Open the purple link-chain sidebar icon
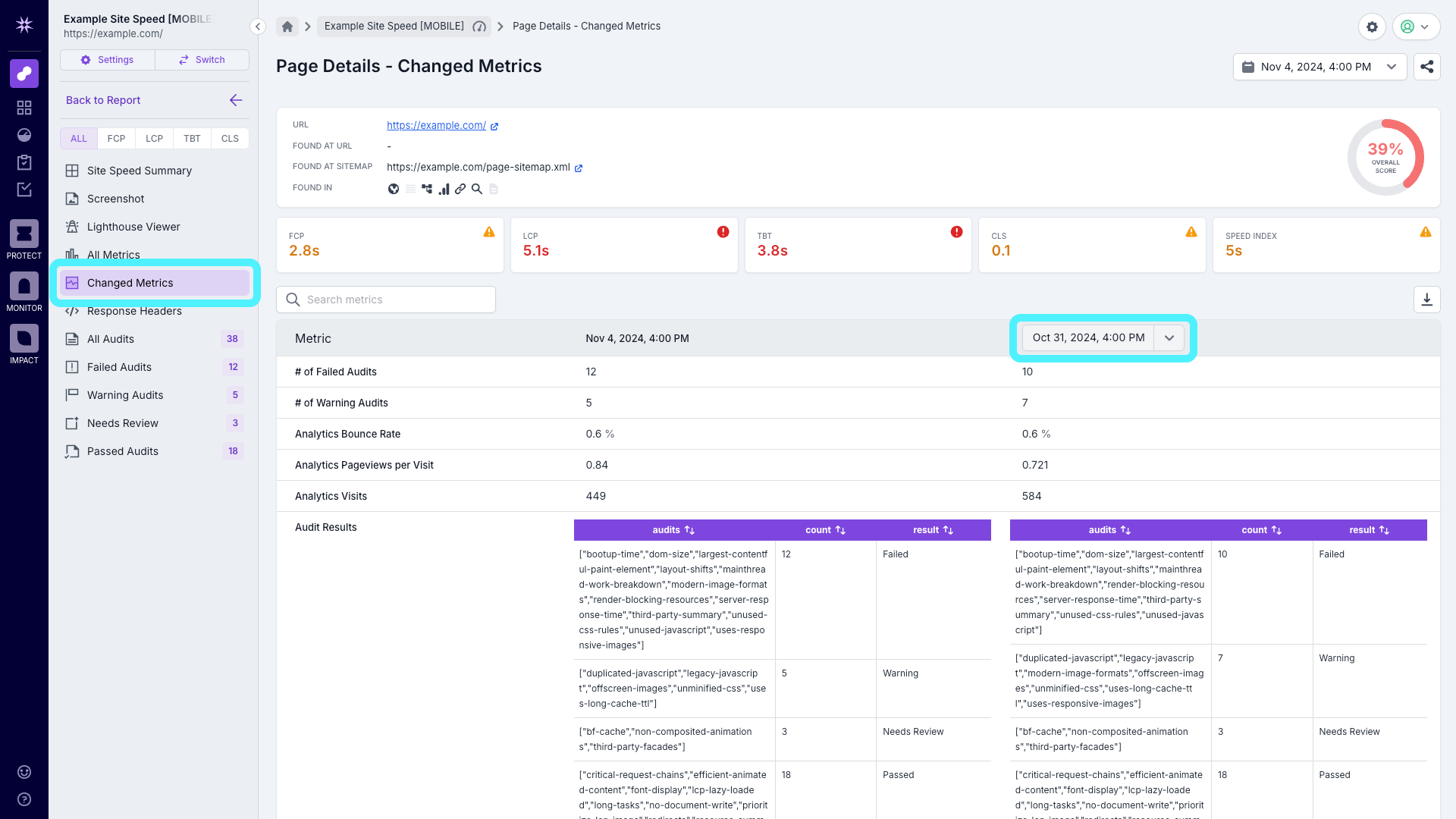 tap(24, 74)
